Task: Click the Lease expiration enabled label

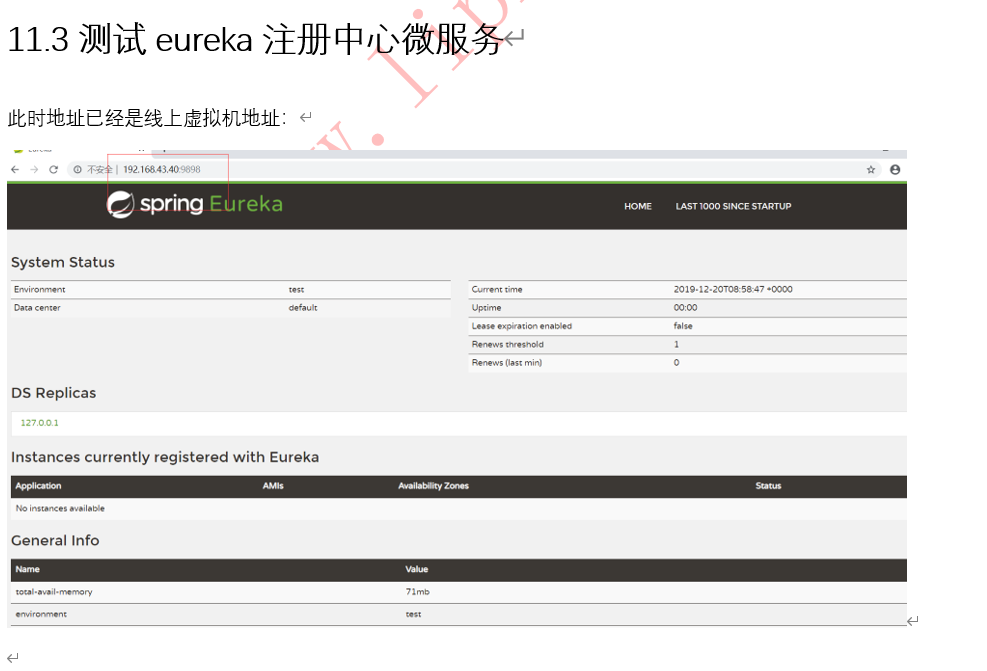Action: point(522,325)
